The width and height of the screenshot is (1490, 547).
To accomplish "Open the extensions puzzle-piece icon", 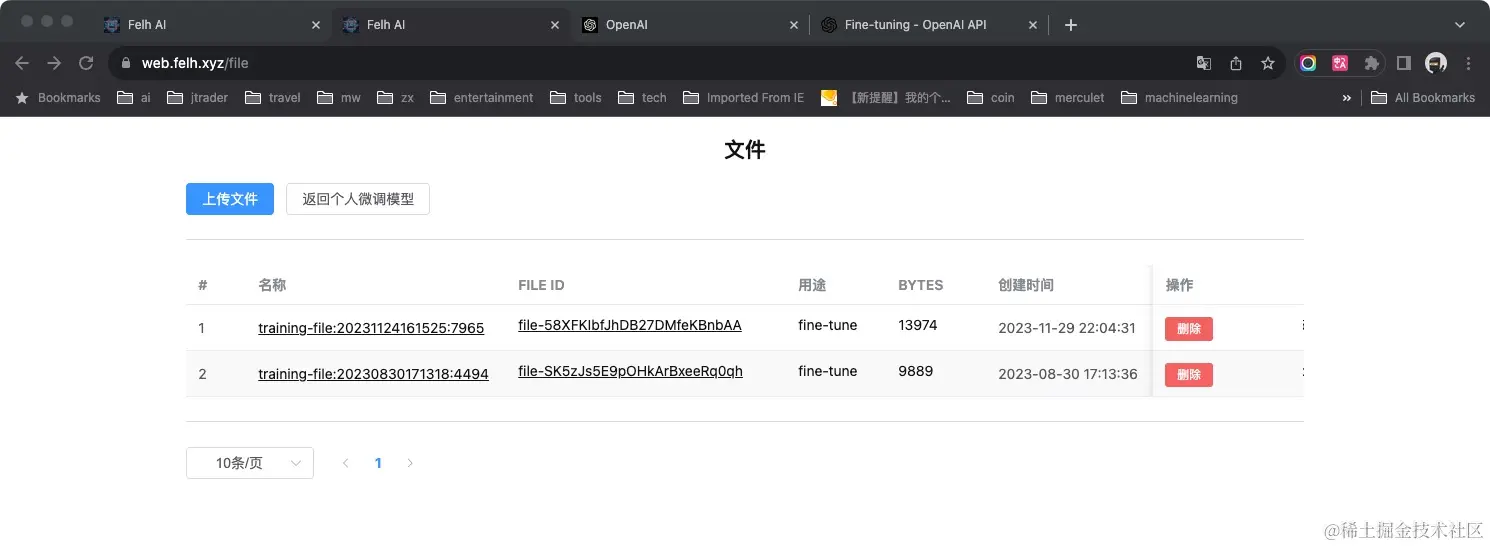I will pos(1372,63).
